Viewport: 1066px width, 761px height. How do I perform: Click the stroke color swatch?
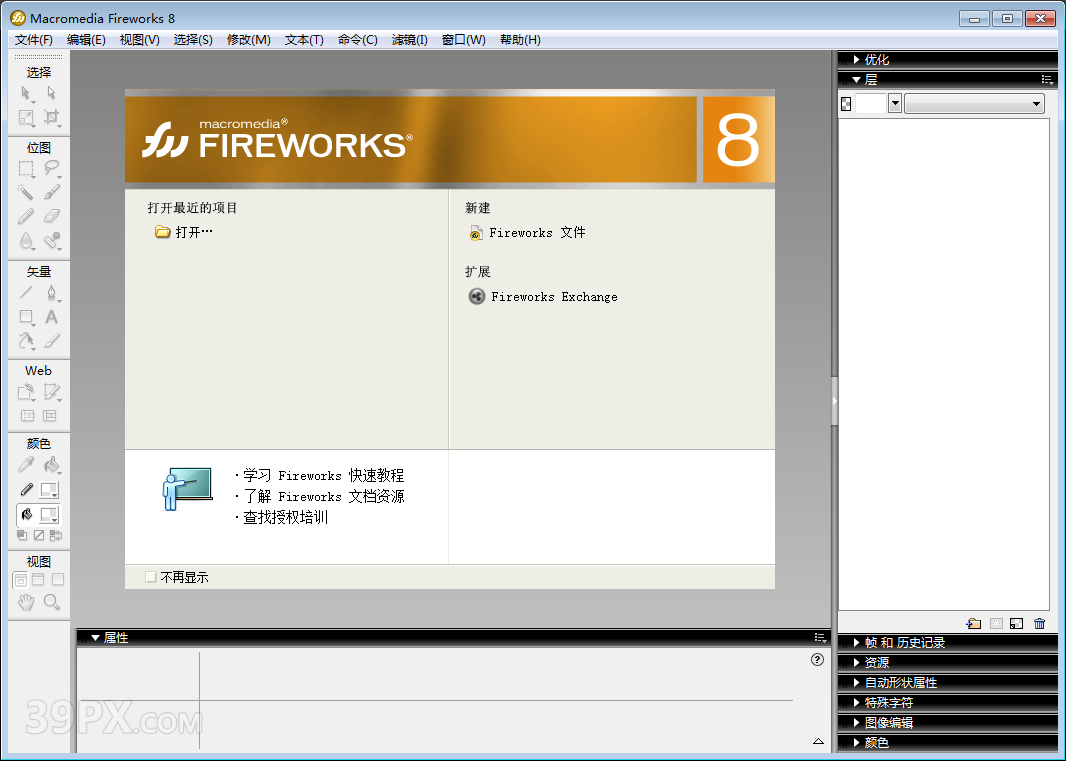tap(49, 490)
